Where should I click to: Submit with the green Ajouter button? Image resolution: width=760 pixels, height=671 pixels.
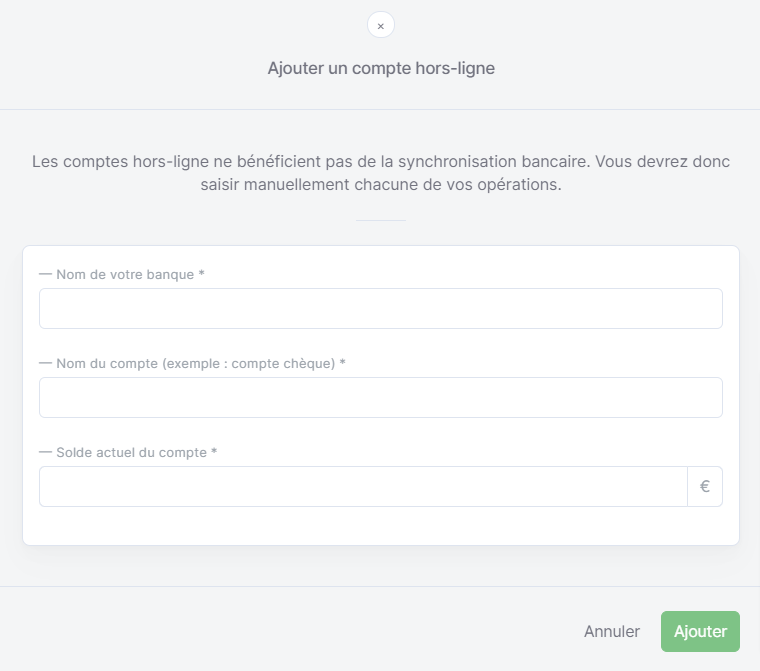point(700,631)
